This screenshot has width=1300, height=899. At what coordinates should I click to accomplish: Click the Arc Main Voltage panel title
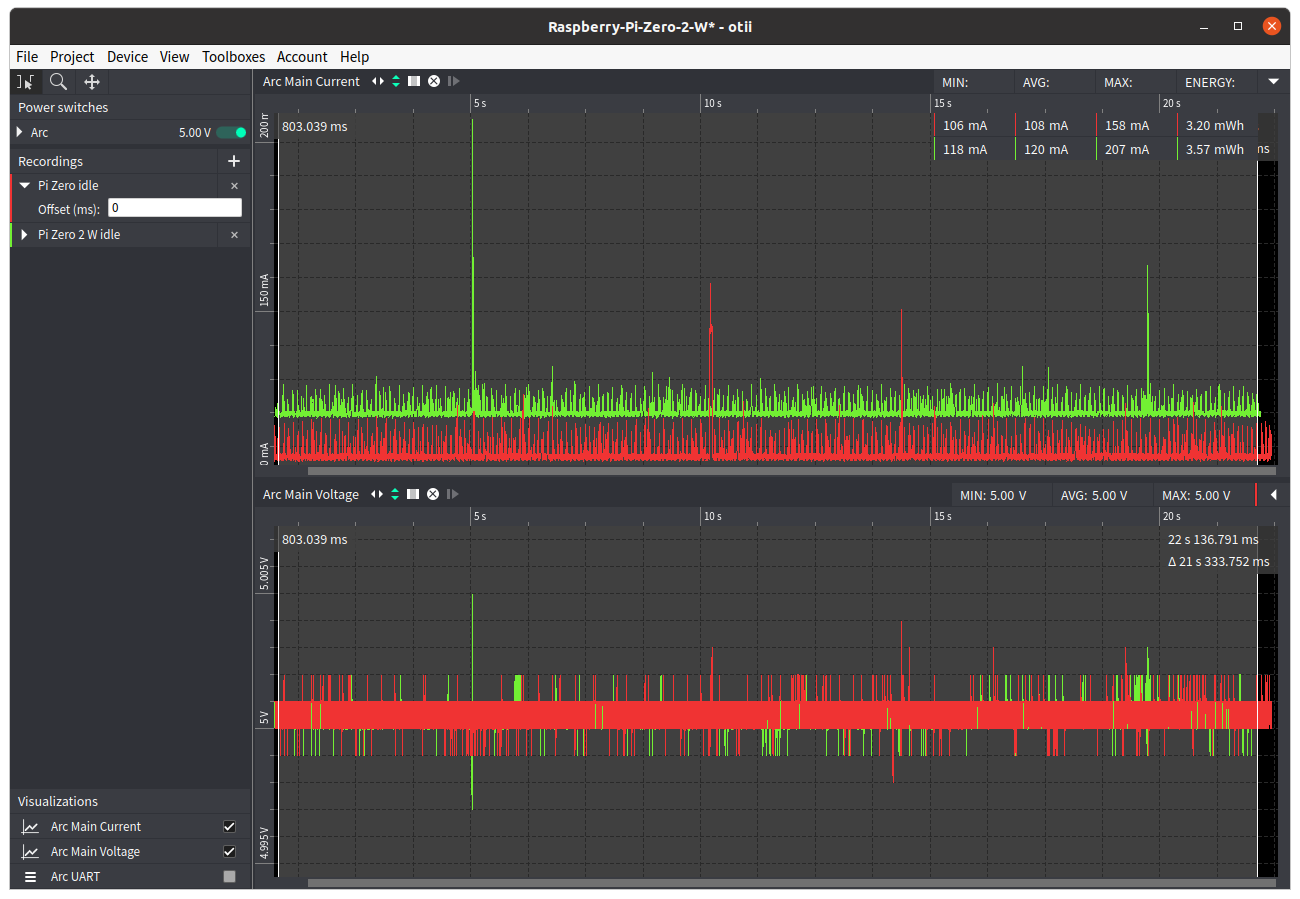(x=311, y=495)
